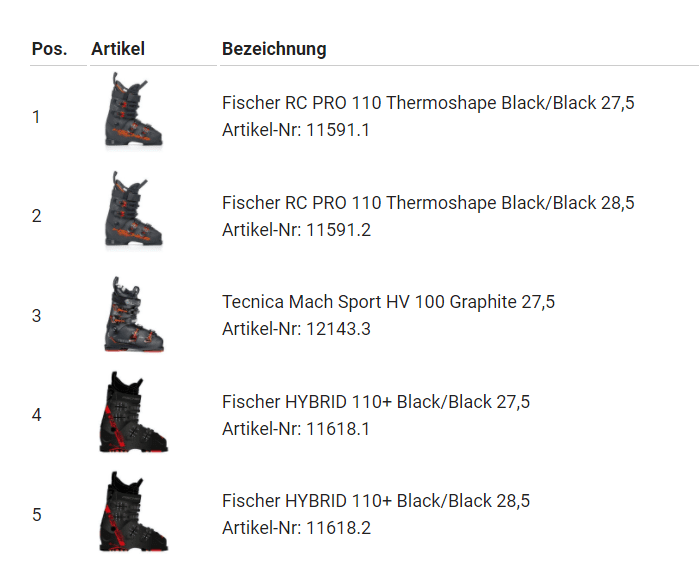Click the Bezeichnung column header
This screenshot has height=561, width=699.
274,49
